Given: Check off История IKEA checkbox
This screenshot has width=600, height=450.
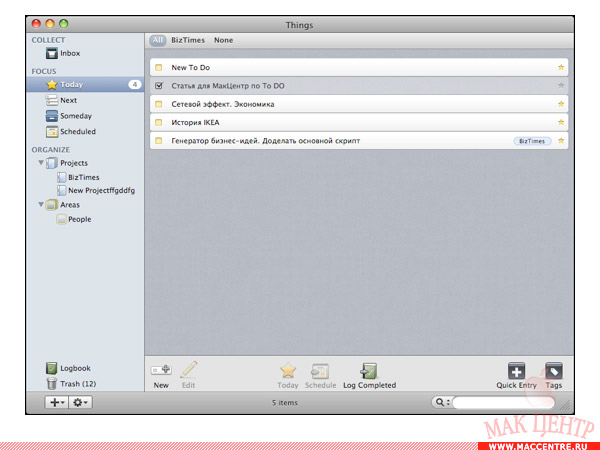Looking at the screenshot, I should point(158,122).
